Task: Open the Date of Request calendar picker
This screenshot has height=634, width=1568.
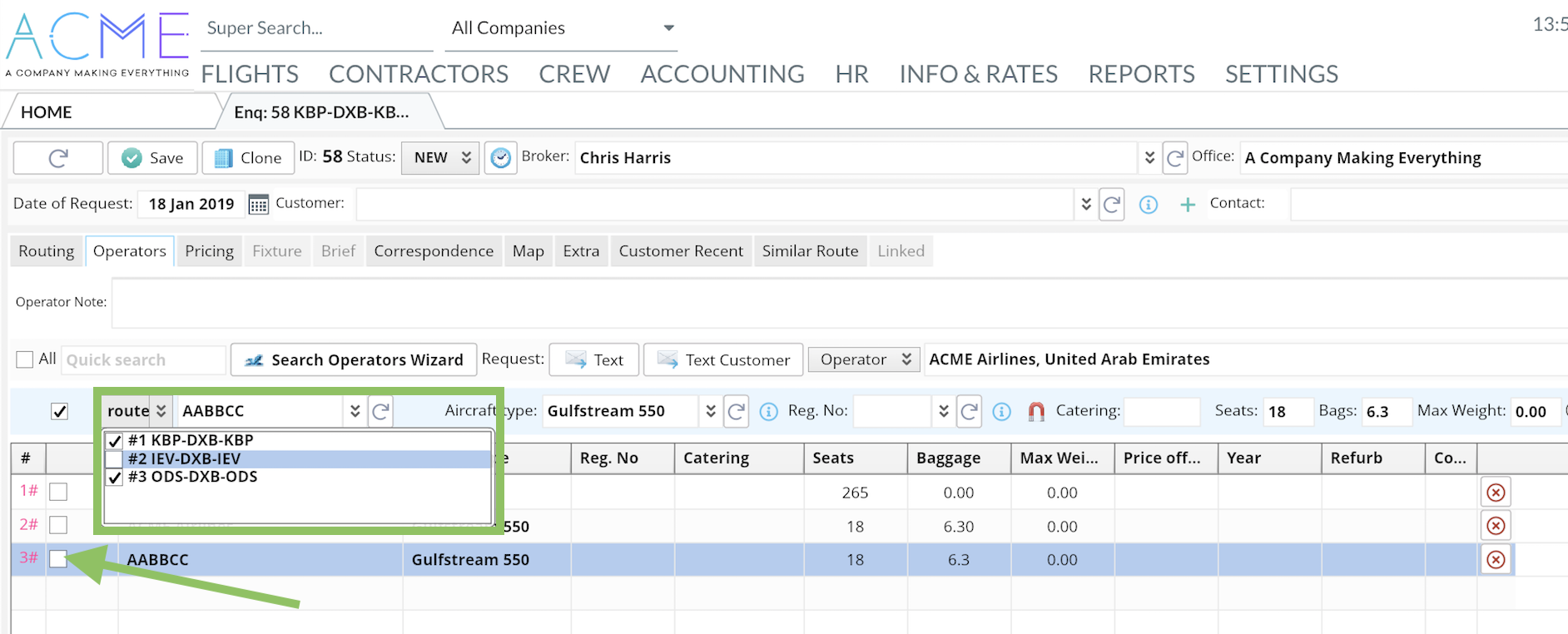Action: click(x=259, y=204)
